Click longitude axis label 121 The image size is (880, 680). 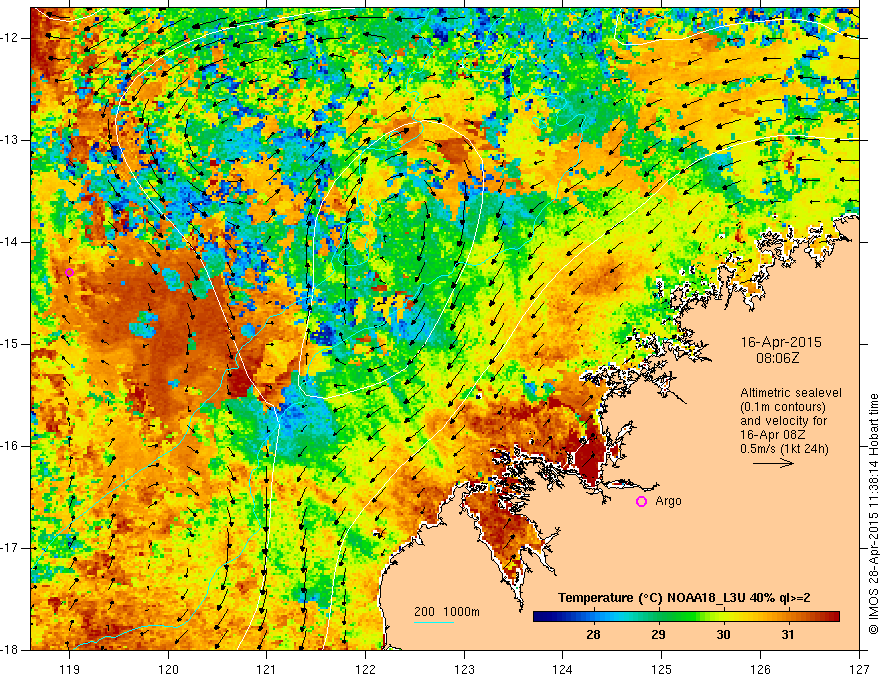[x=267, y=669]
